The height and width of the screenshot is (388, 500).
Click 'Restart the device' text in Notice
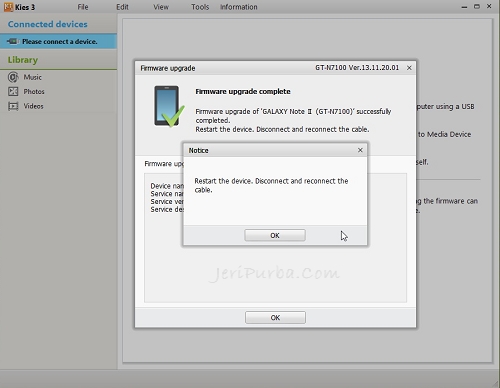click(x=271, y=185)
